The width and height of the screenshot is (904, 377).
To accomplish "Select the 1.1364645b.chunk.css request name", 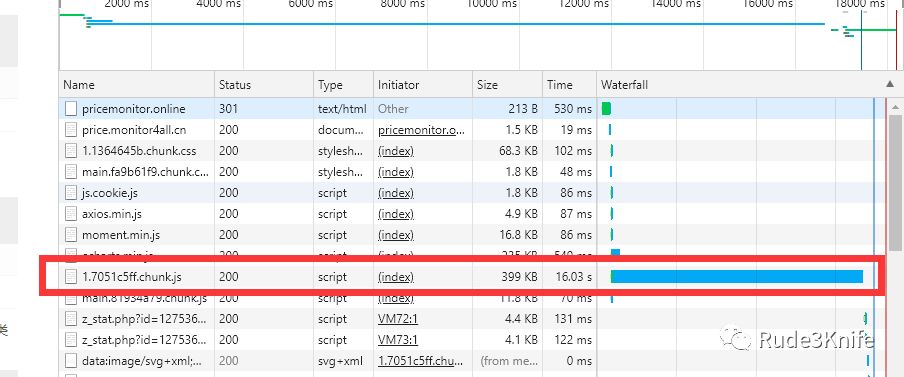I will click(x=139, y=151).
